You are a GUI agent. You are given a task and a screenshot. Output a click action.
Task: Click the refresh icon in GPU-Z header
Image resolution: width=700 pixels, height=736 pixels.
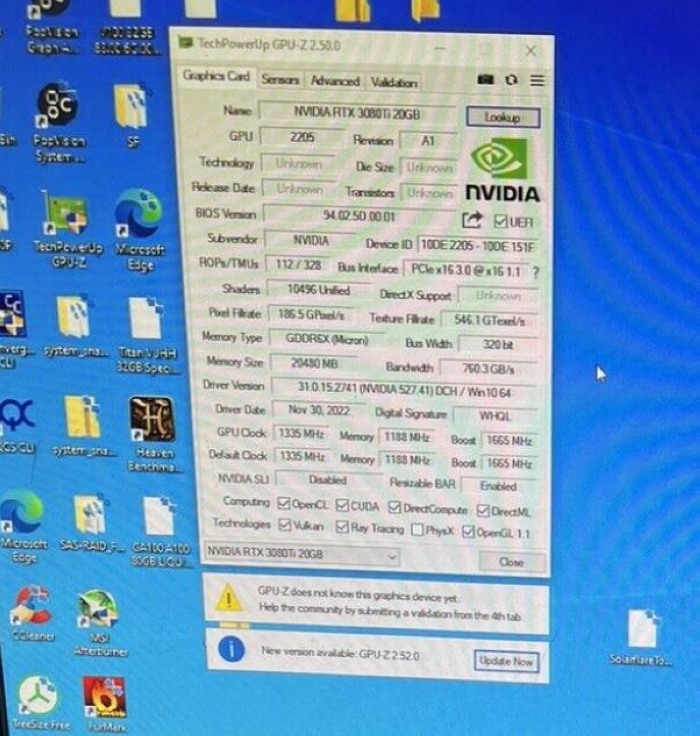511,80
